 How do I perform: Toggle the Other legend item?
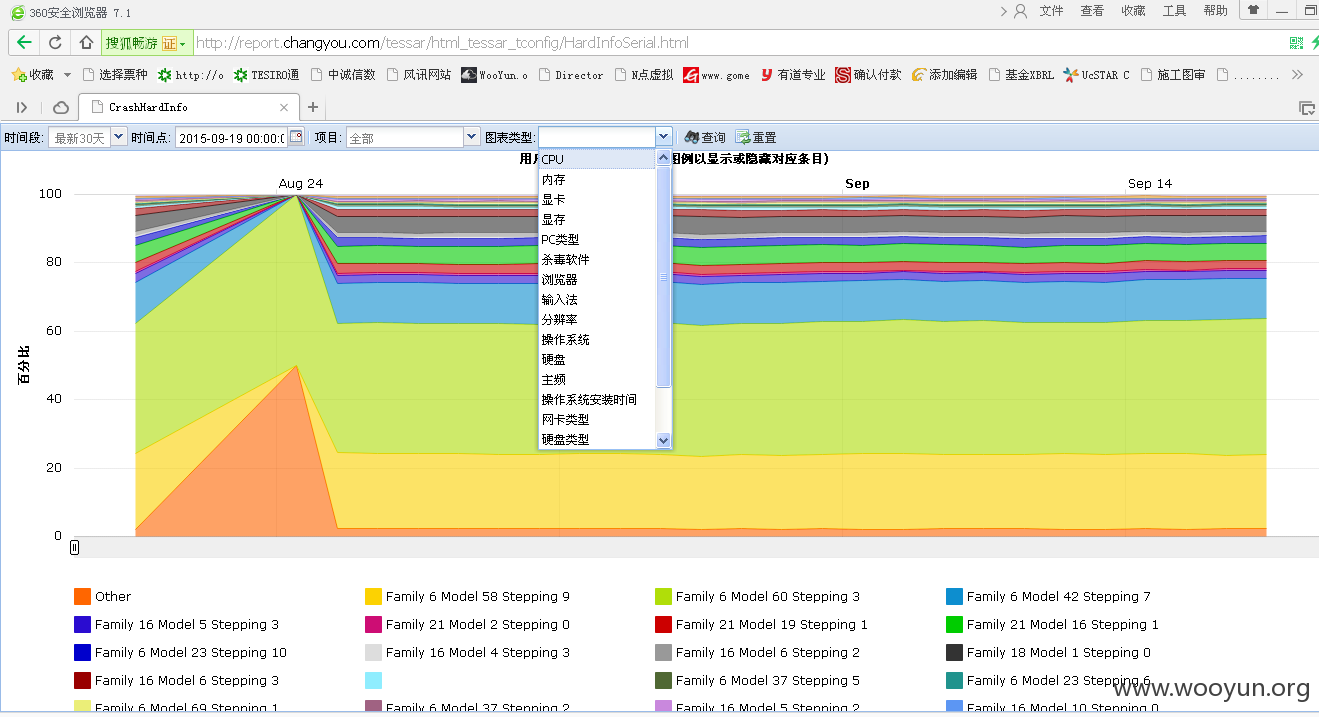pyautogui.click(x=102, y=596)
